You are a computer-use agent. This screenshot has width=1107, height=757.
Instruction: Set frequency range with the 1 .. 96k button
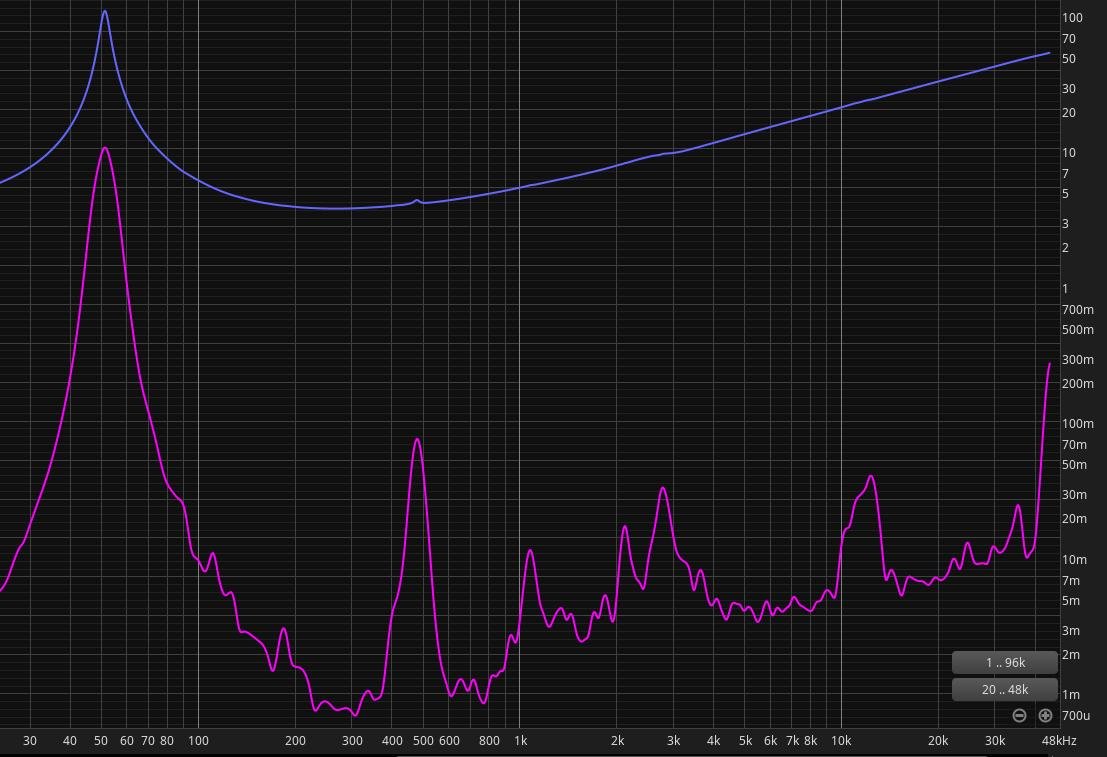[1005, 662]
